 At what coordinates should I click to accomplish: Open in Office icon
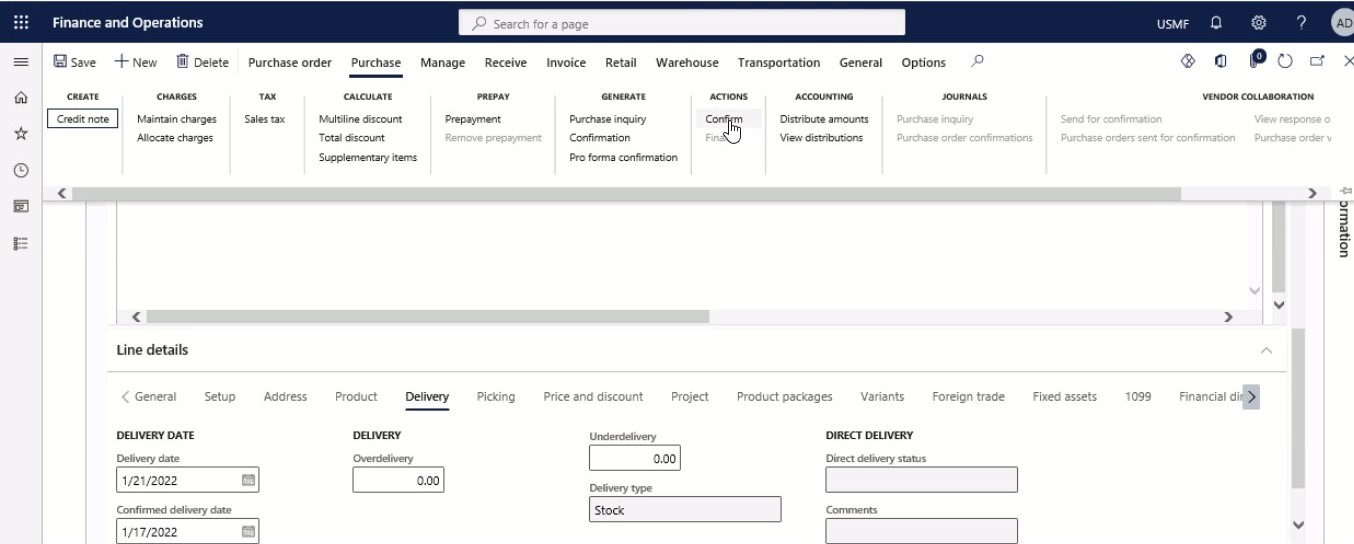click(x=1221, y=61)
